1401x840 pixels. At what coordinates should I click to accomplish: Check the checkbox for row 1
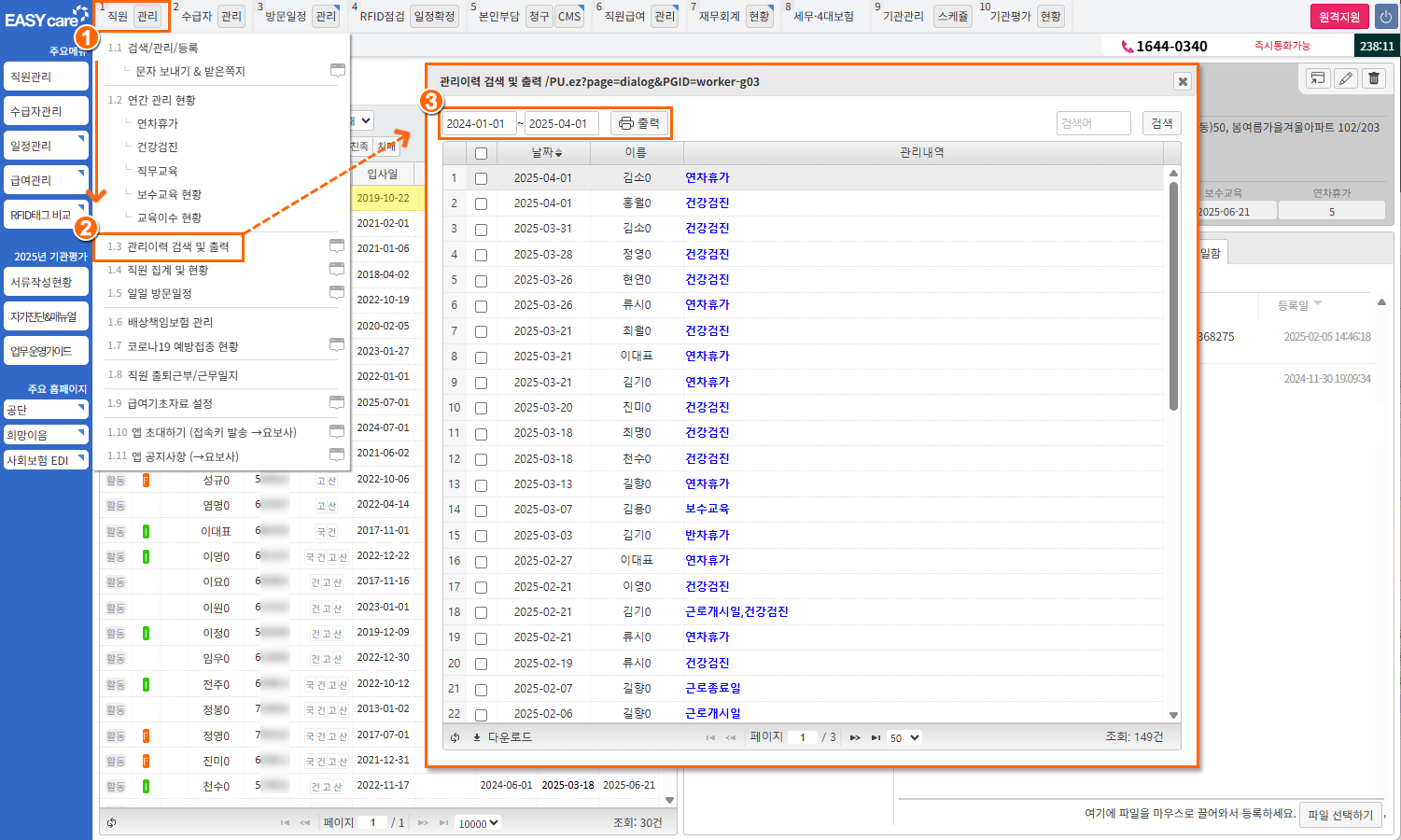pyautogui.click(x=481, y=178)
